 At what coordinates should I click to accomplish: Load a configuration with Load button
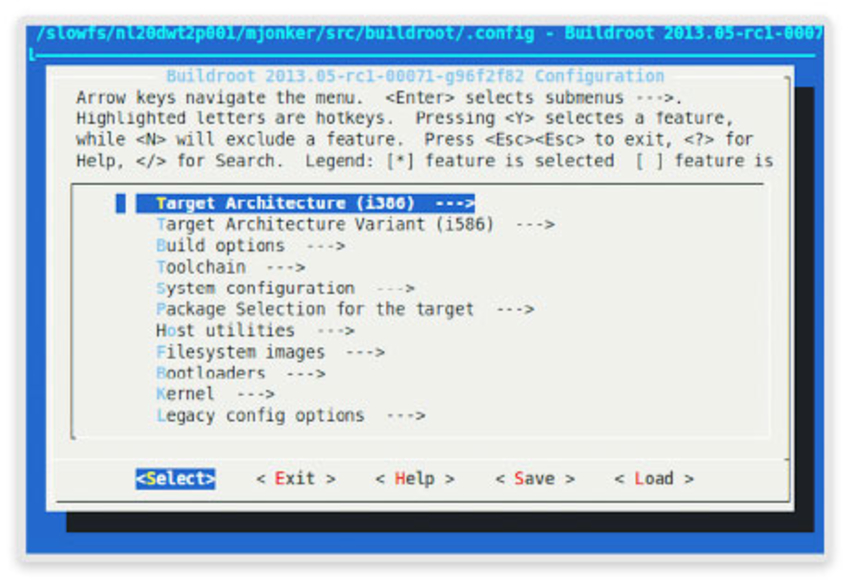pos(653,479)
